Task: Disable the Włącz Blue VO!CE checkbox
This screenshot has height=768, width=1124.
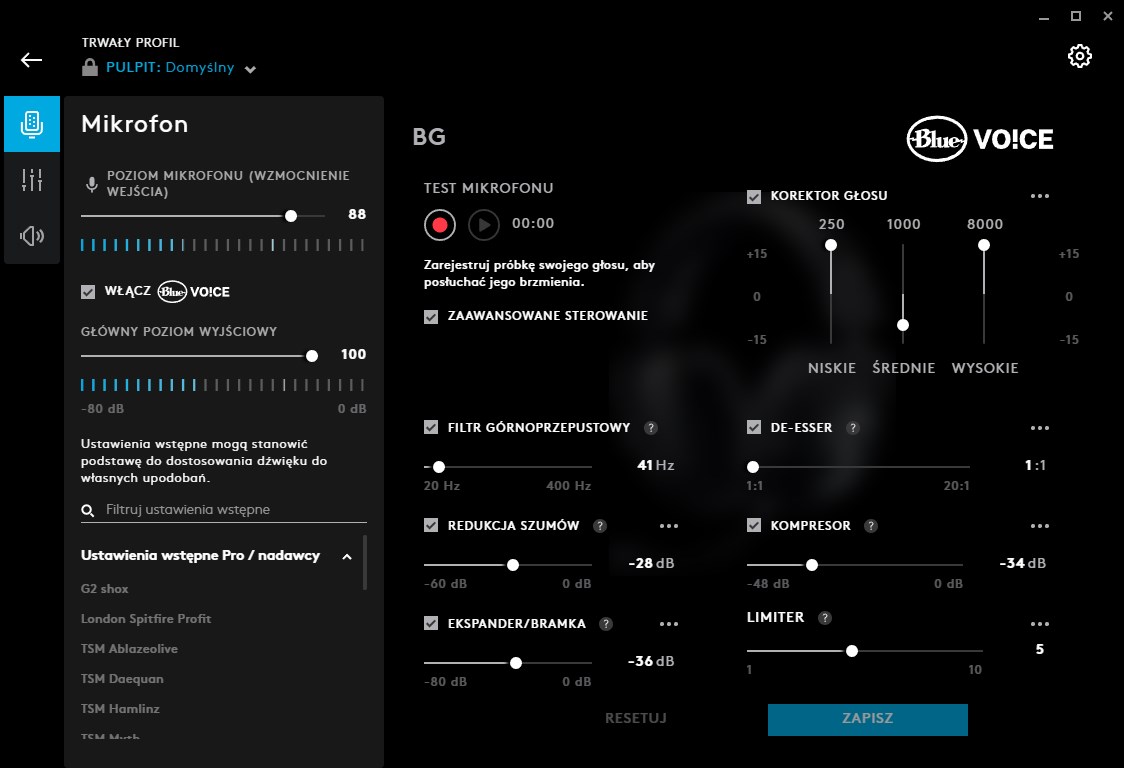Action: tap(88, 291)
